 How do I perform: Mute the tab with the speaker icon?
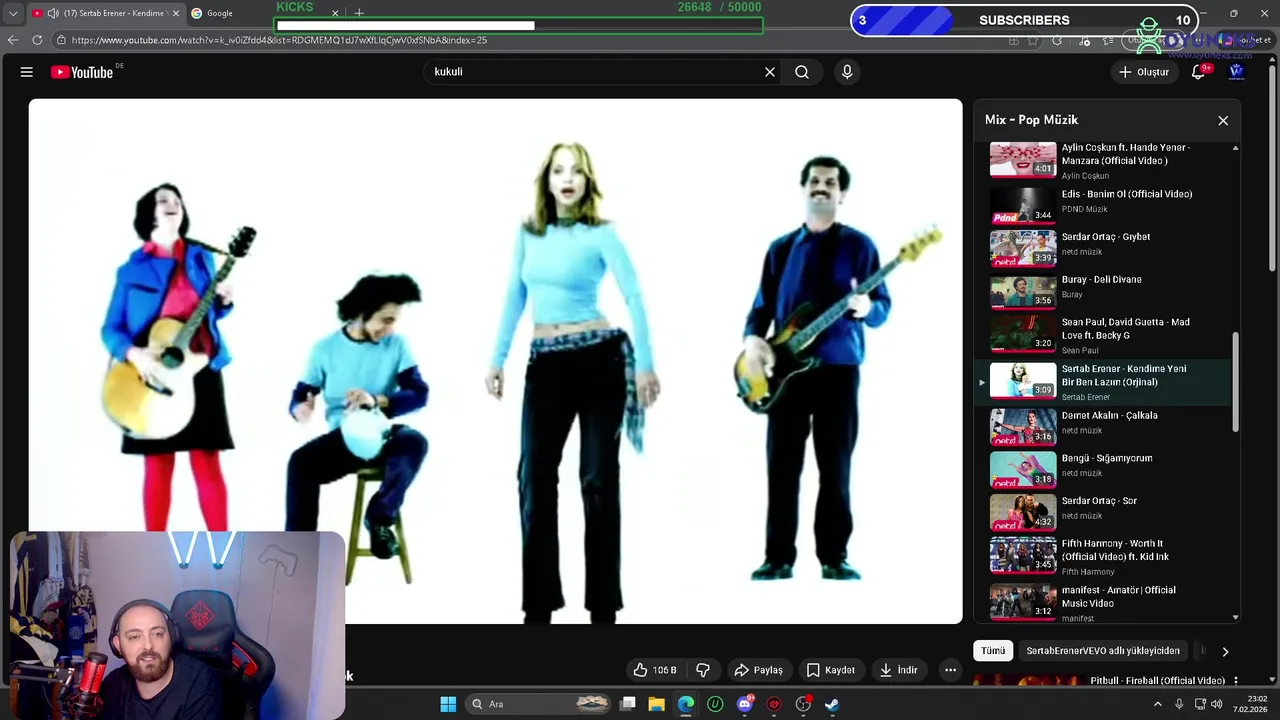coord(52,13)
